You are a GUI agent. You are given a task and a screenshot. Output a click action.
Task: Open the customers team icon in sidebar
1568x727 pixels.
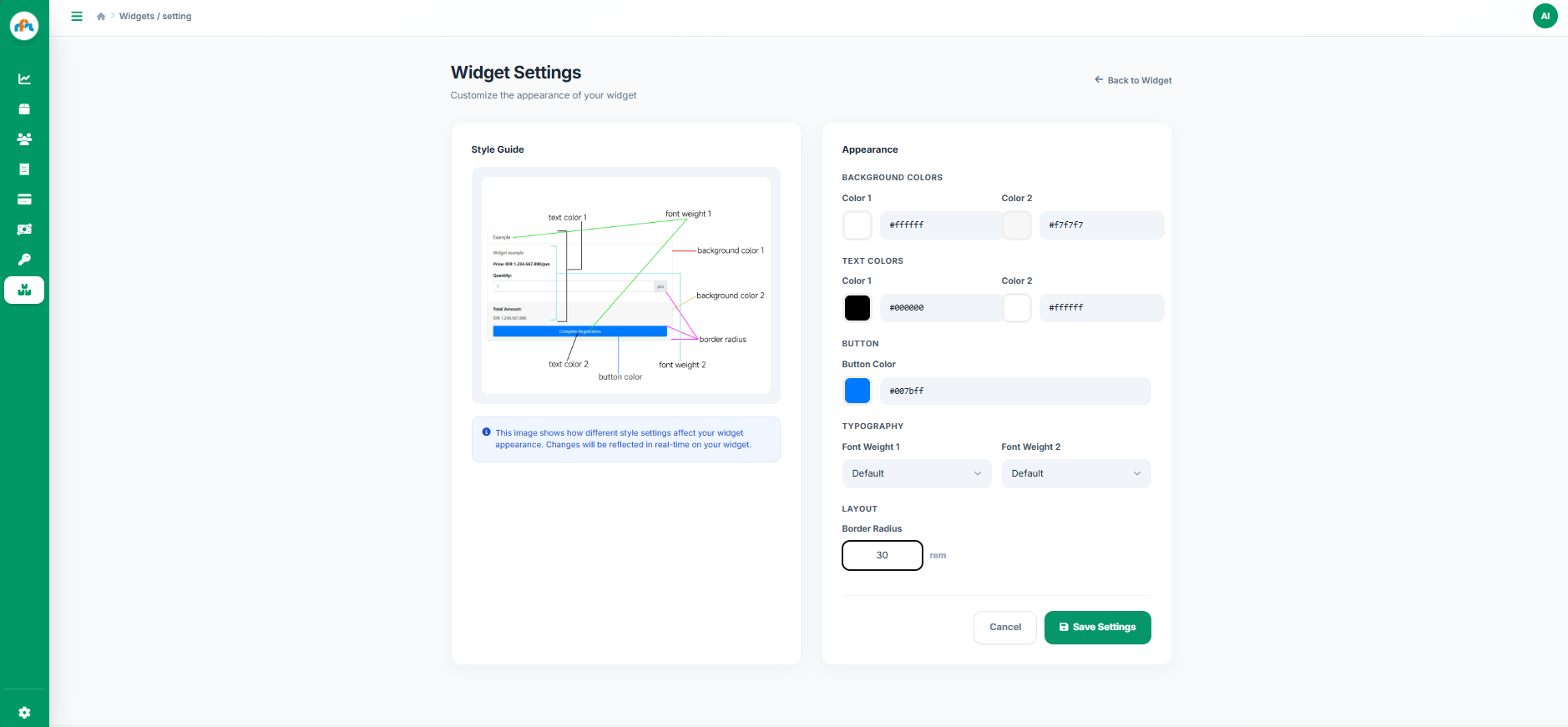click(23, 139)
